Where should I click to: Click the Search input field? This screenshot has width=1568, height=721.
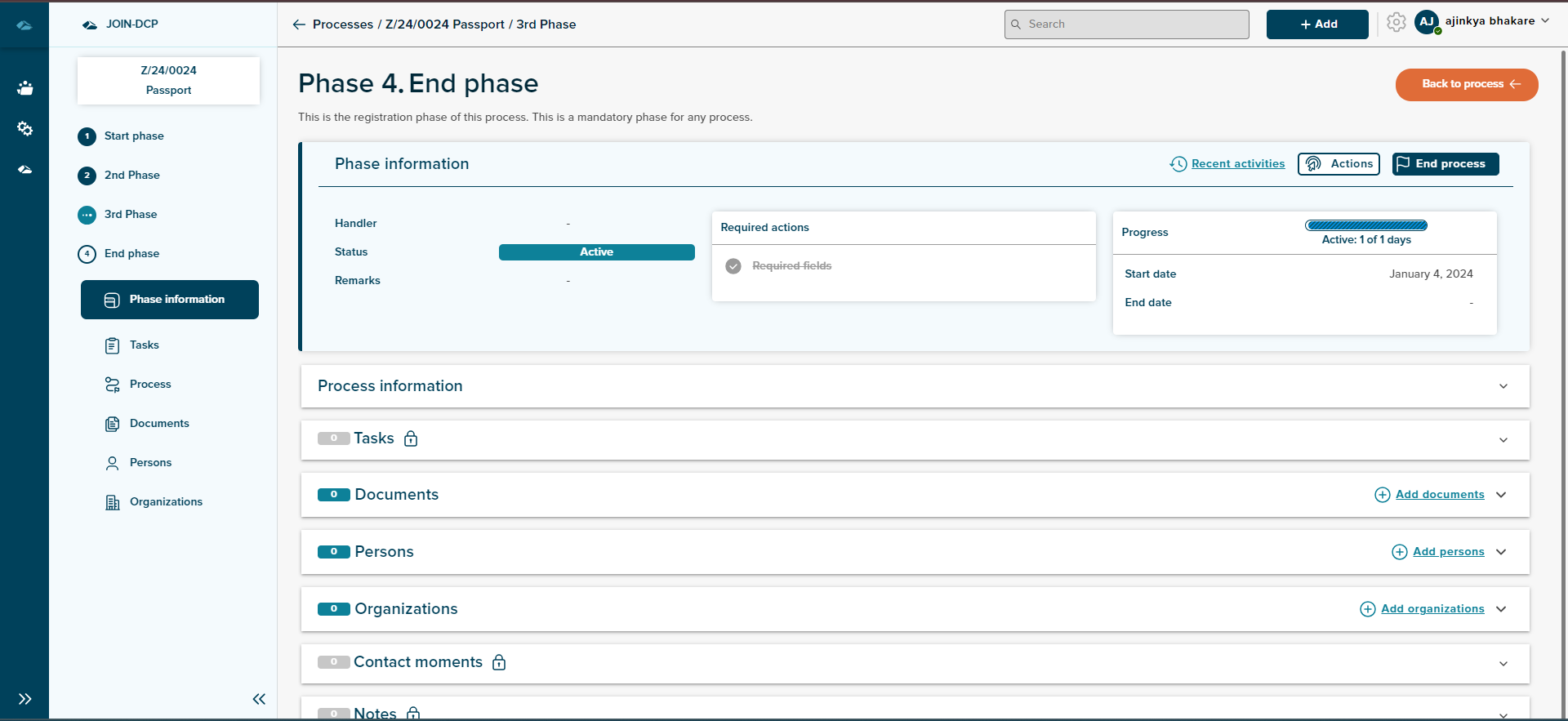tap(1127, 24)
